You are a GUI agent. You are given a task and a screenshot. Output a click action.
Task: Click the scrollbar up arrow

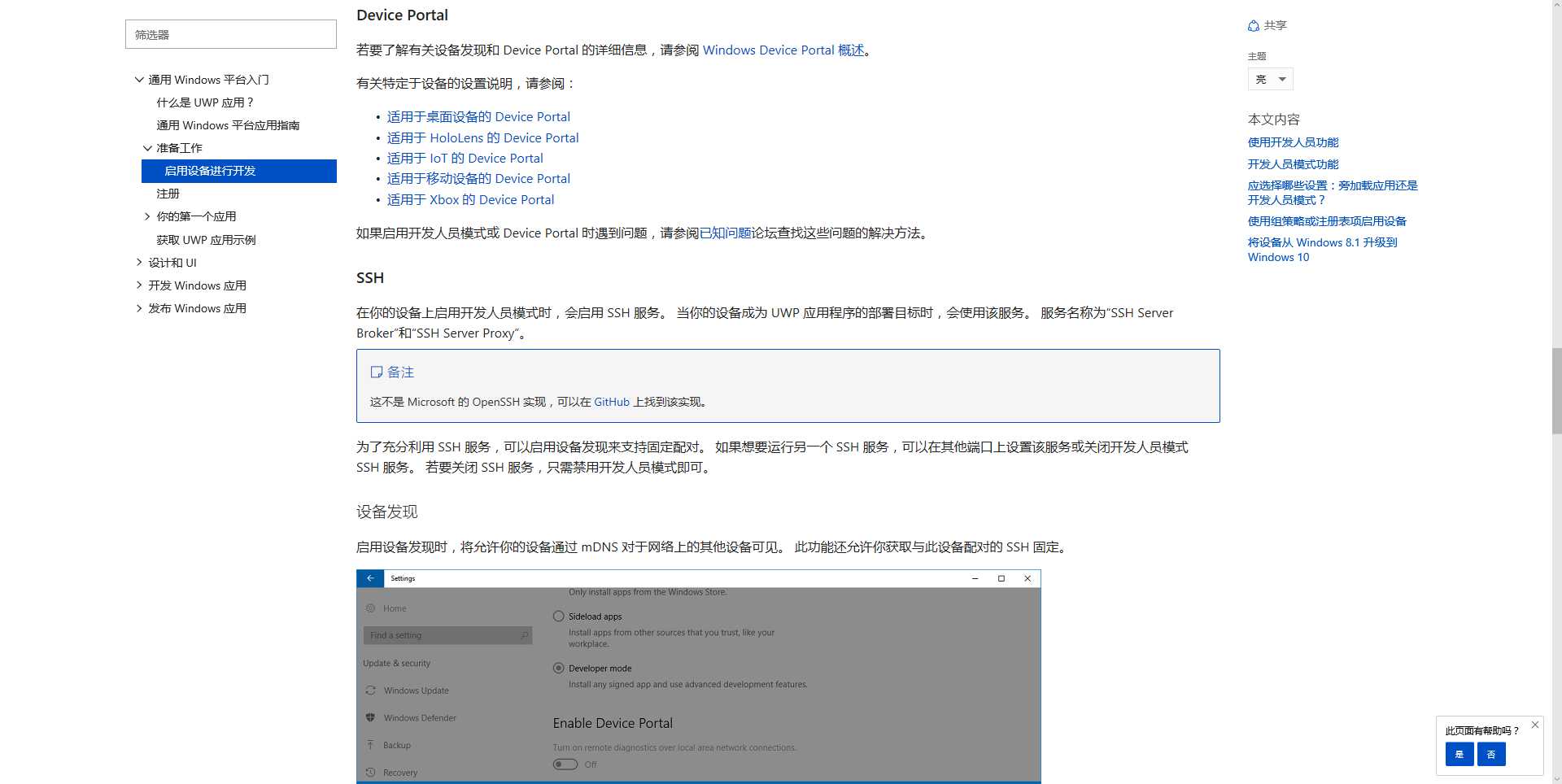pyautogui.click(x=1556, y=7)
